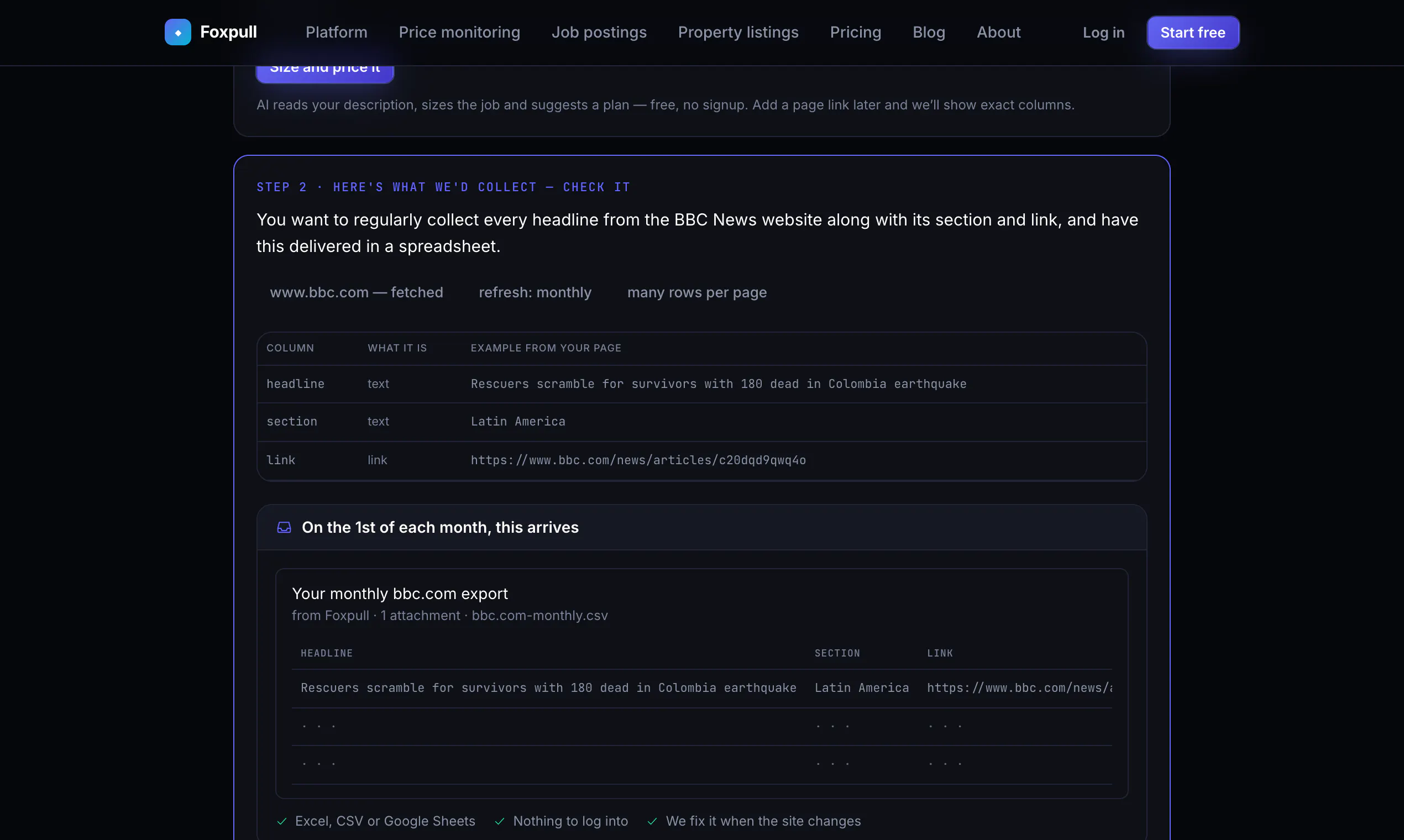This screenshot has height=840, width=1404.
Task: Click the COLUMN header in the table
Action: tap(290, 348)
